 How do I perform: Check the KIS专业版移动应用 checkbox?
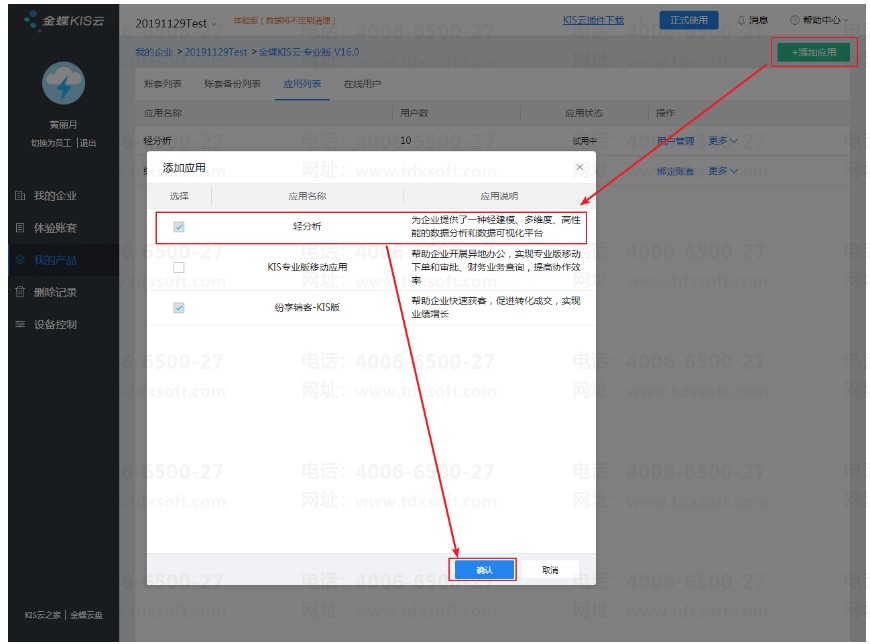click(x=179, y=267)
